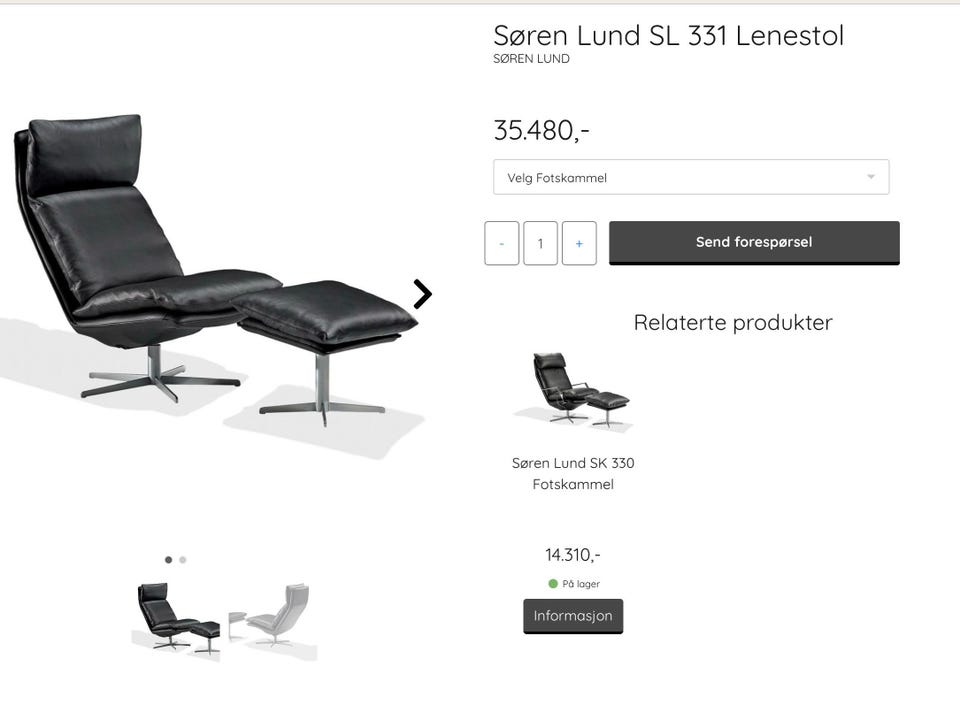Click the quantity input field
The height and width of the screenshot is (720, 960).
(540, 243)
